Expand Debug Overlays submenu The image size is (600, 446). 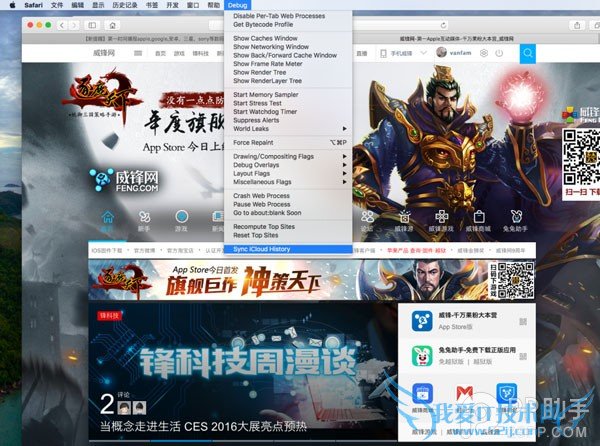[288, 165]
